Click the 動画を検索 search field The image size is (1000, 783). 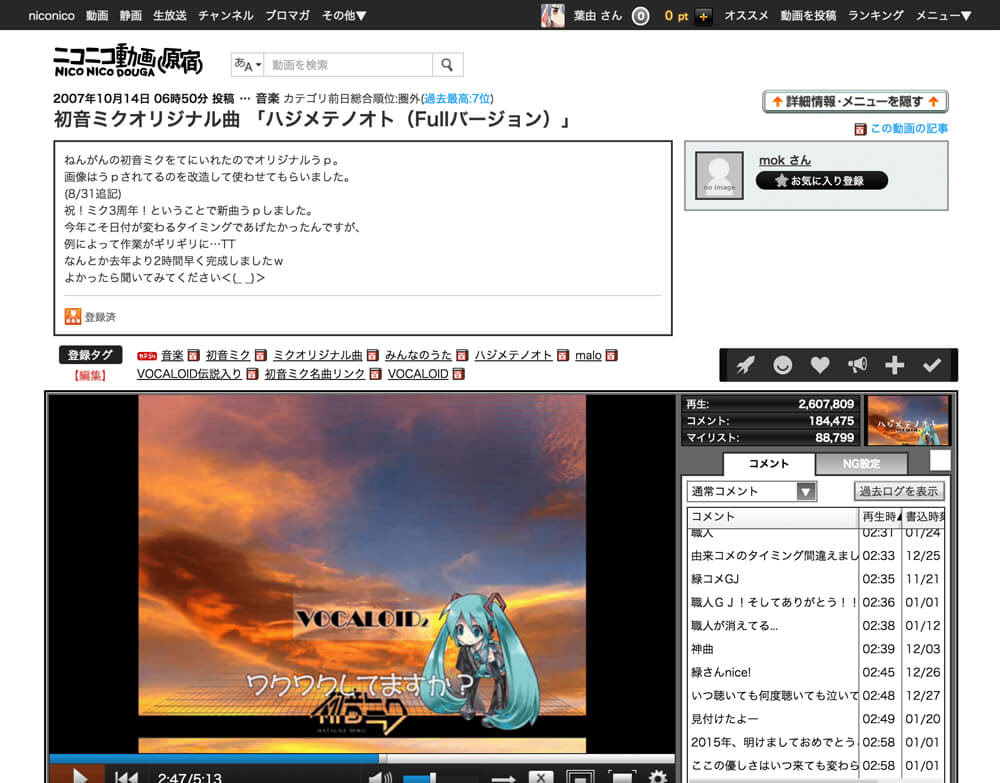(348, 64)
